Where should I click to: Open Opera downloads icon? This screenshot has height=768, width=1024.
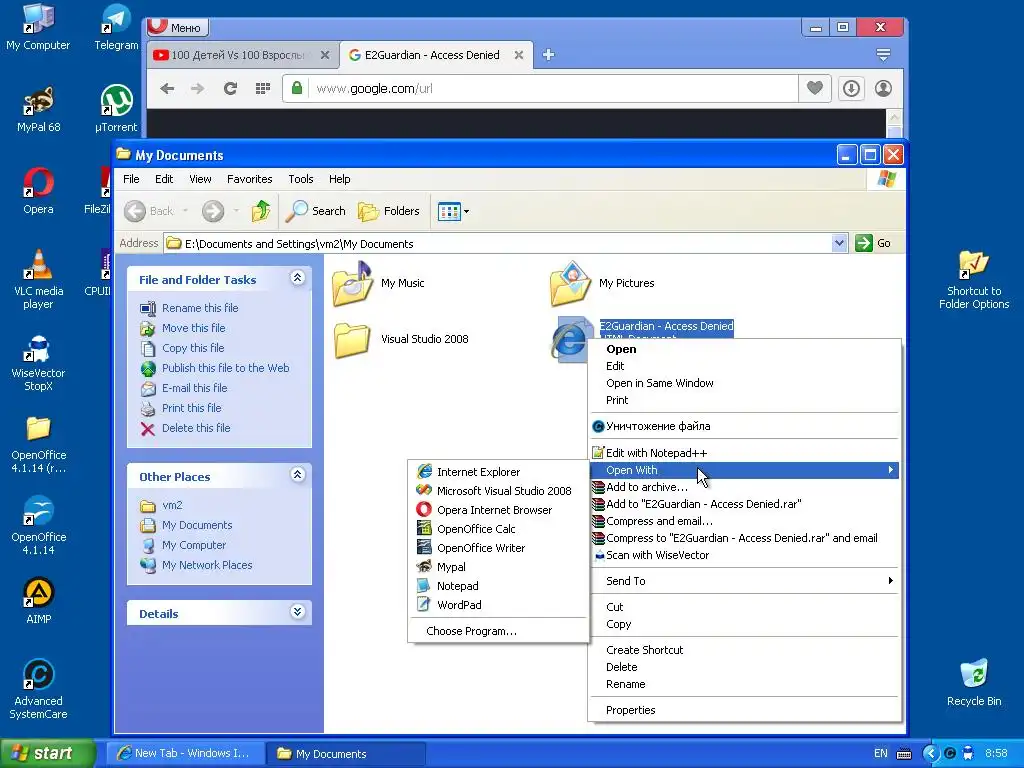pos(851,88)
